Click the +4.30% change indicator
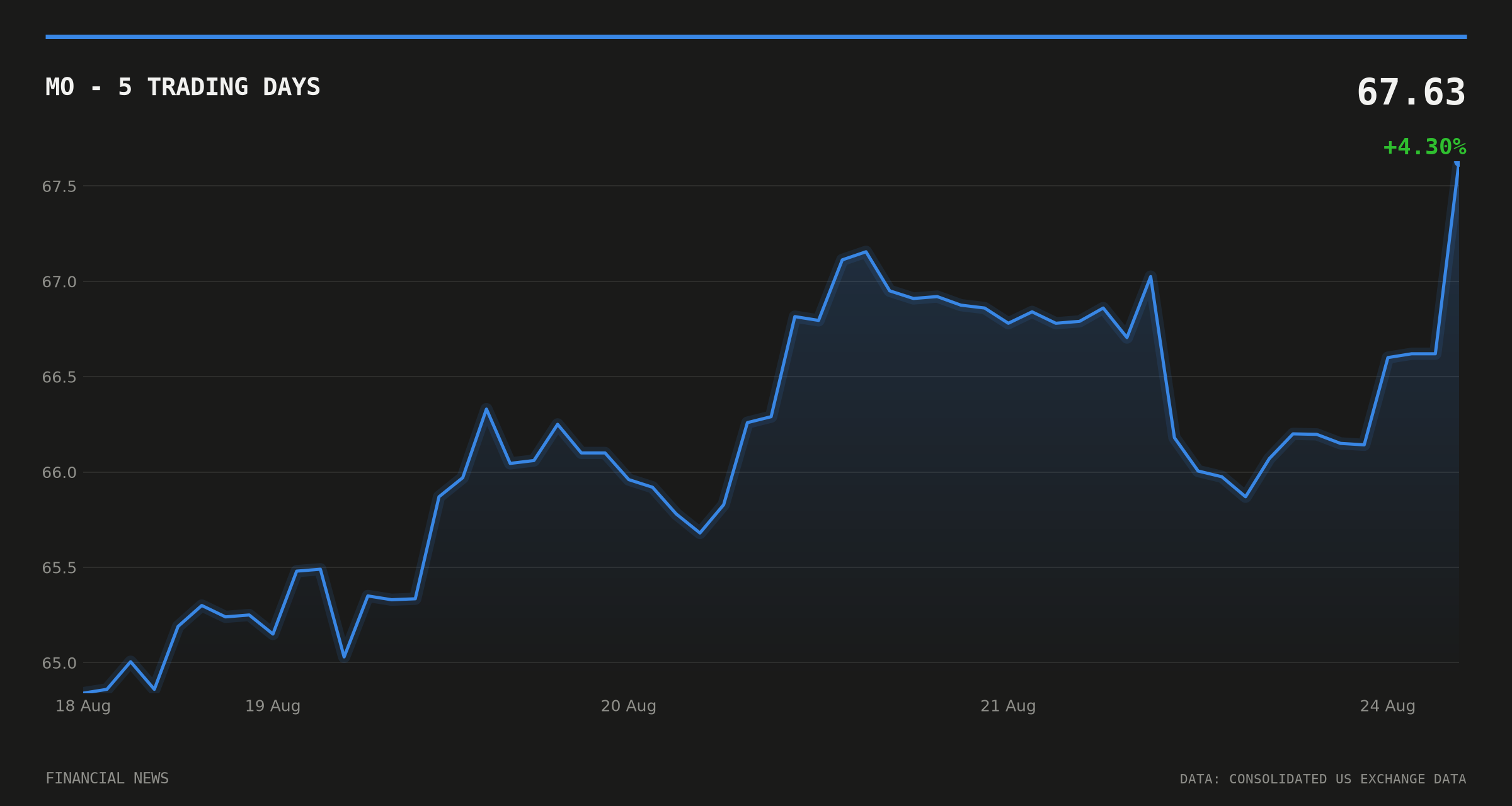Screen dimensions: 1512x806 click(1424, 147)
